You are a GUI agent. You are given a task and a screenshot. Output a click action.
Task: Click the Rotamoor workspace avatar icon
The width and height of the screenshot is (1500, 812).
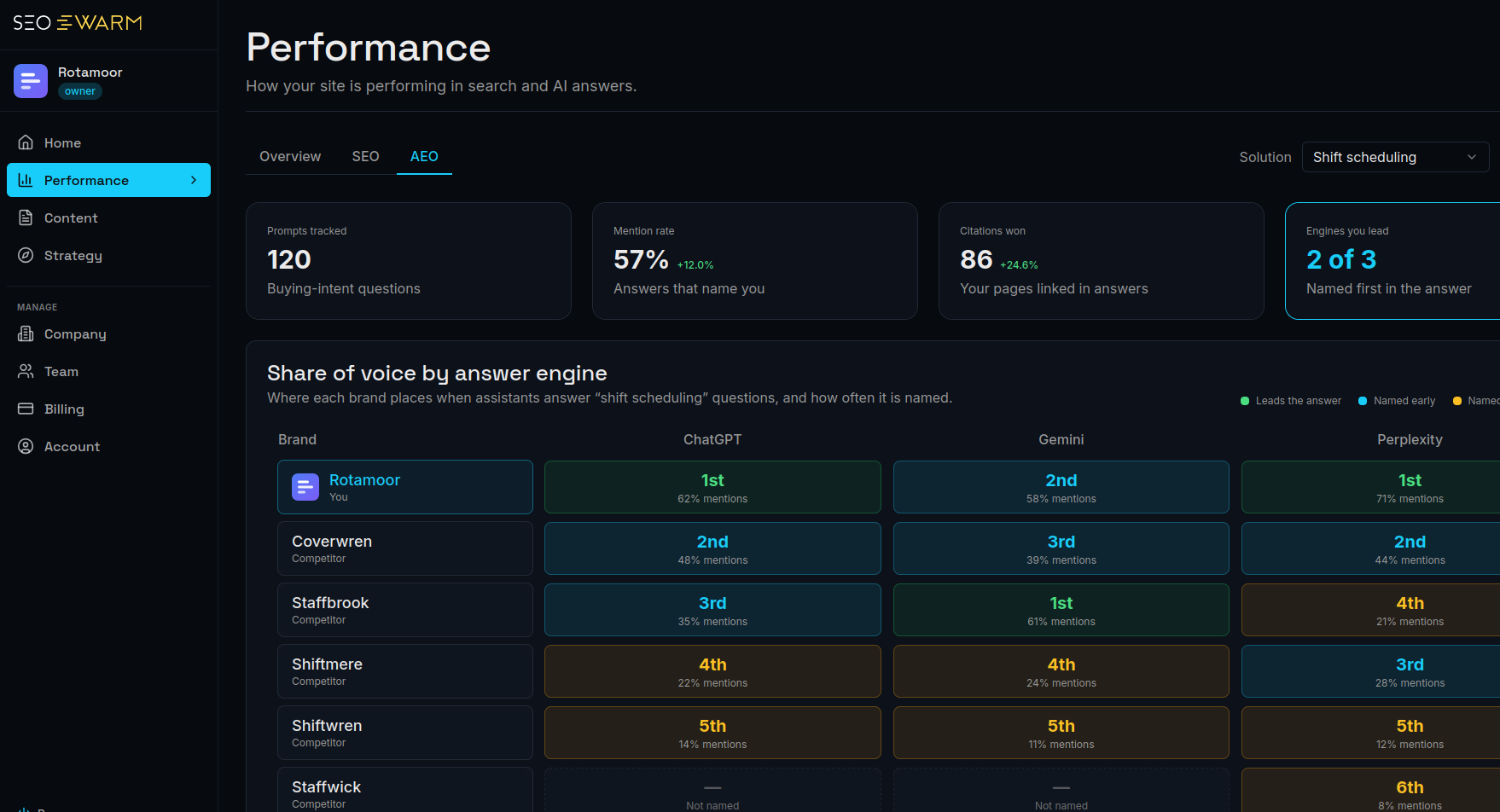(x=31, y=81)
